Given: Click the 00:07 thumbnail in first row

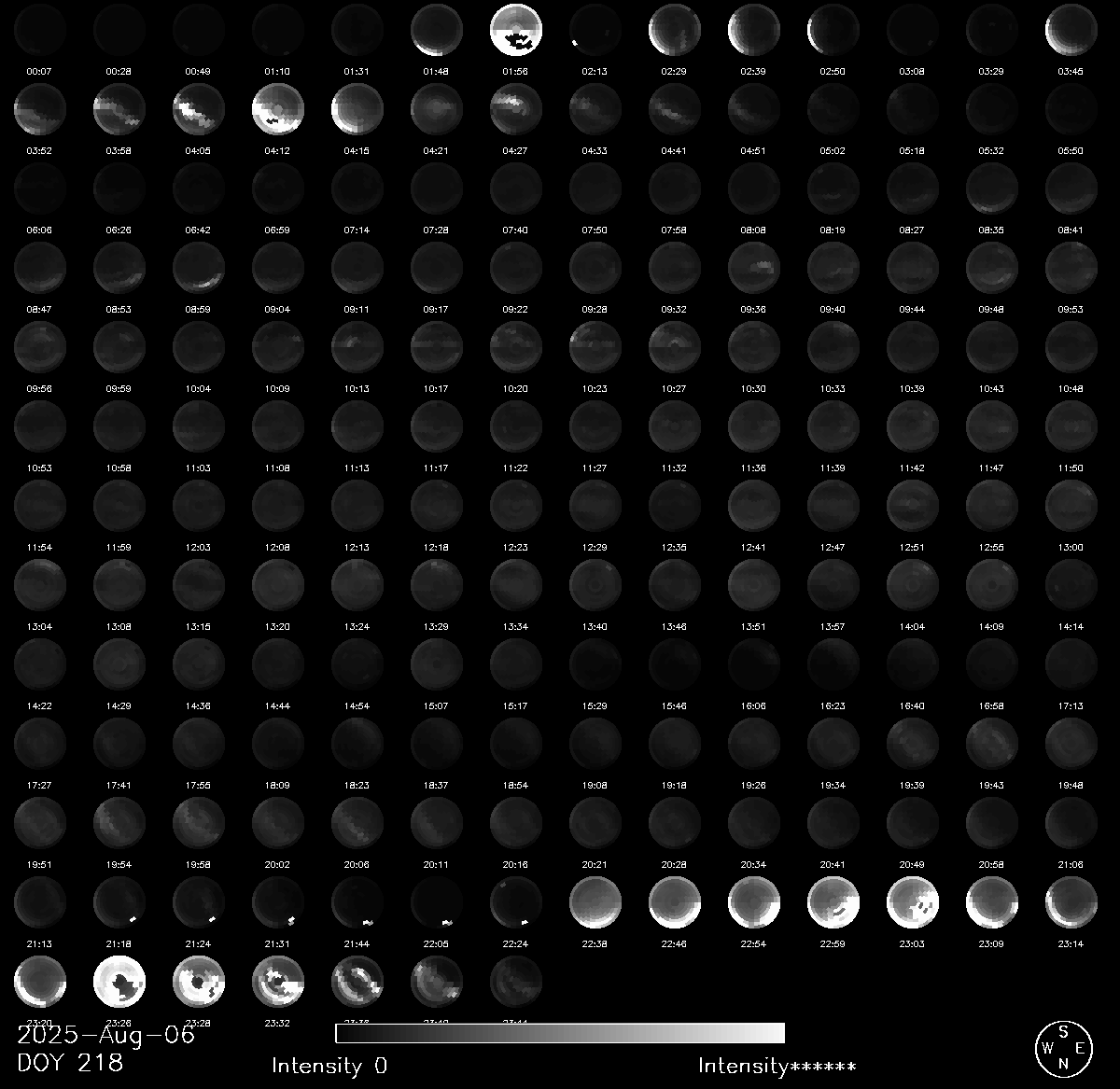Looking at the screenshot, I should [40, 31].
